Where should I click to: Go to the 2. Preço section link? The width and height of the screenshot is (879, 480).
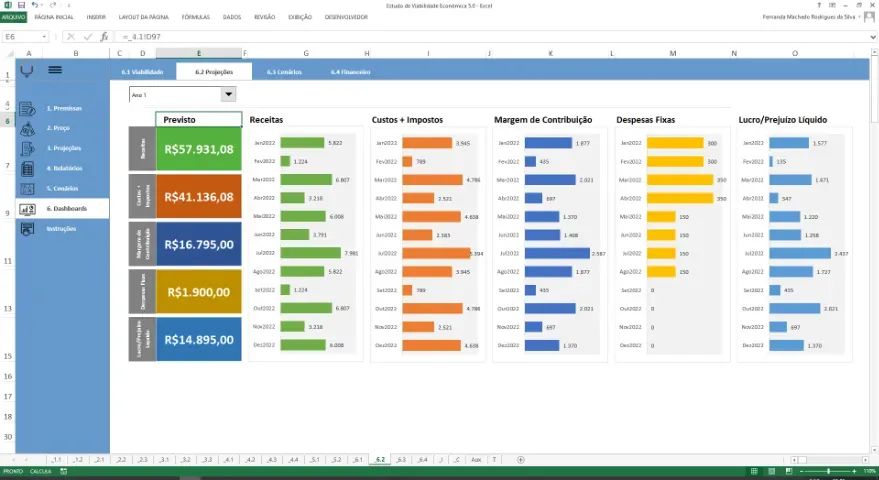point(58,128)
